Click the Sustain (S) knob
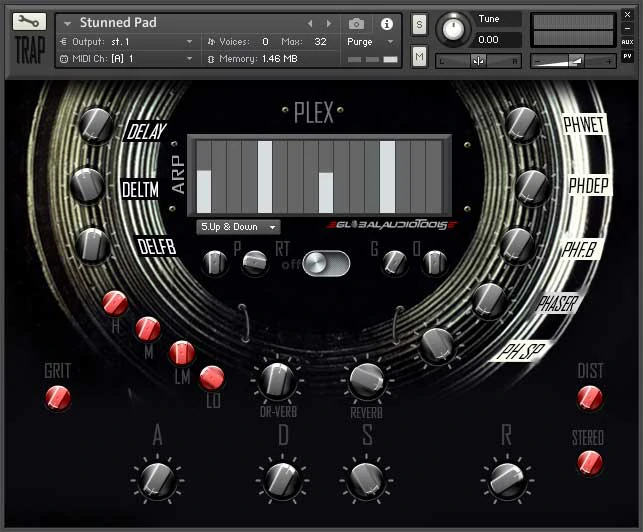The image size is (643, 532). point(366,480)
